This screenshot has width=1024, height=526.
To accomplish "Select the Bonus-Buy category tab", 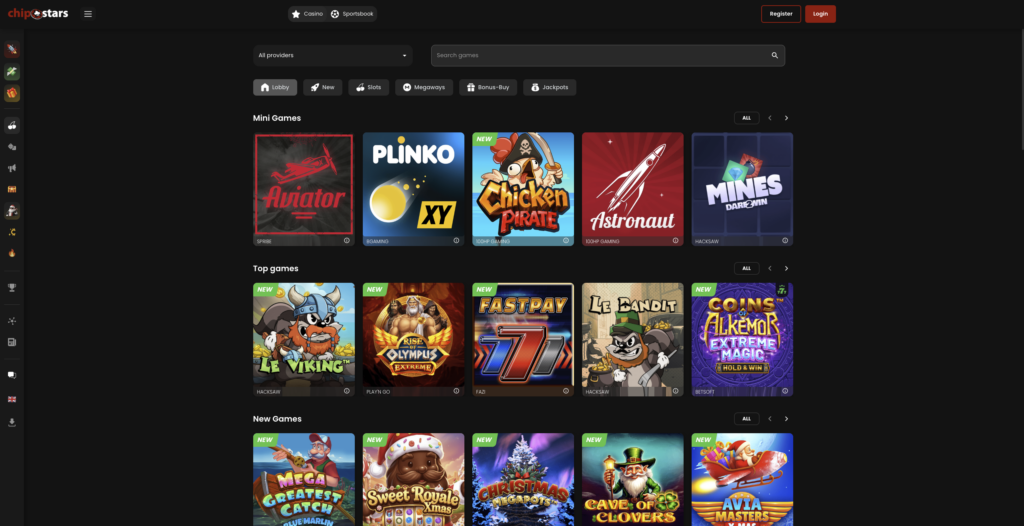I will coord(488,88).
